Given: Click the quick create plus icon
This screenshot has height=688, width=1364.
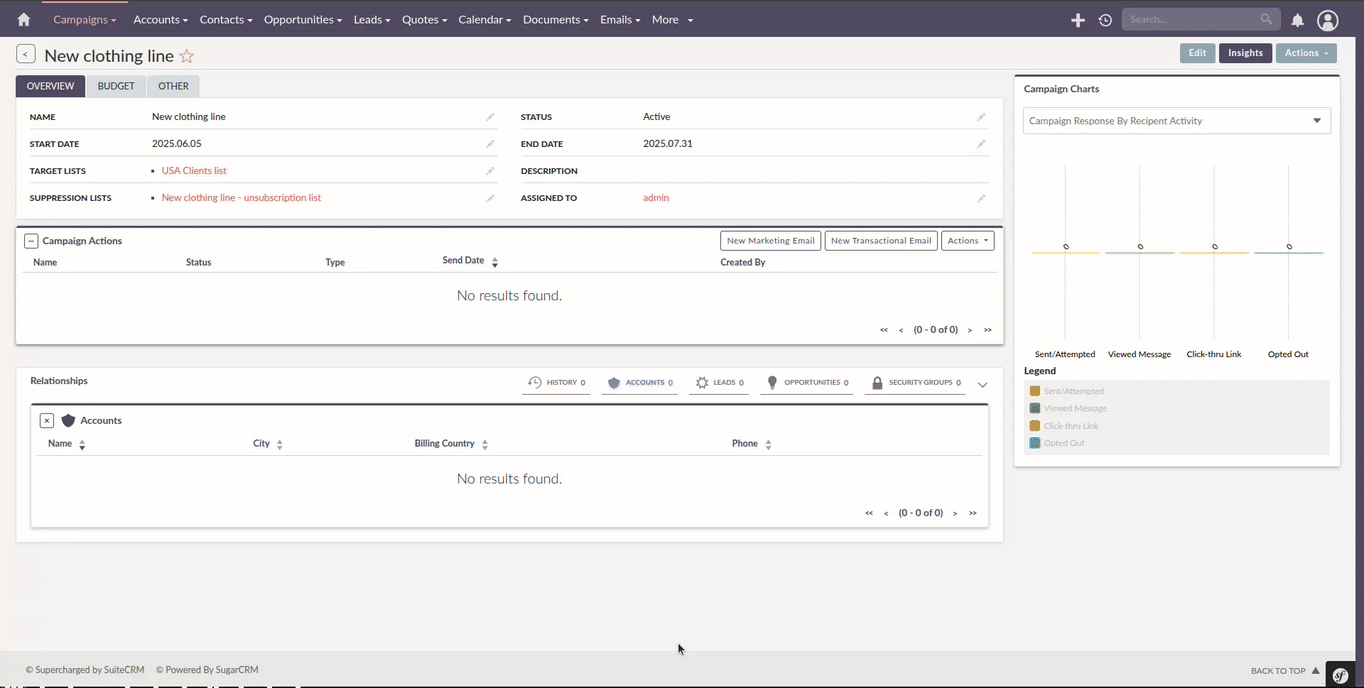Looking at the screenshot, I should pyautogui.click(x=1077, y=20).
